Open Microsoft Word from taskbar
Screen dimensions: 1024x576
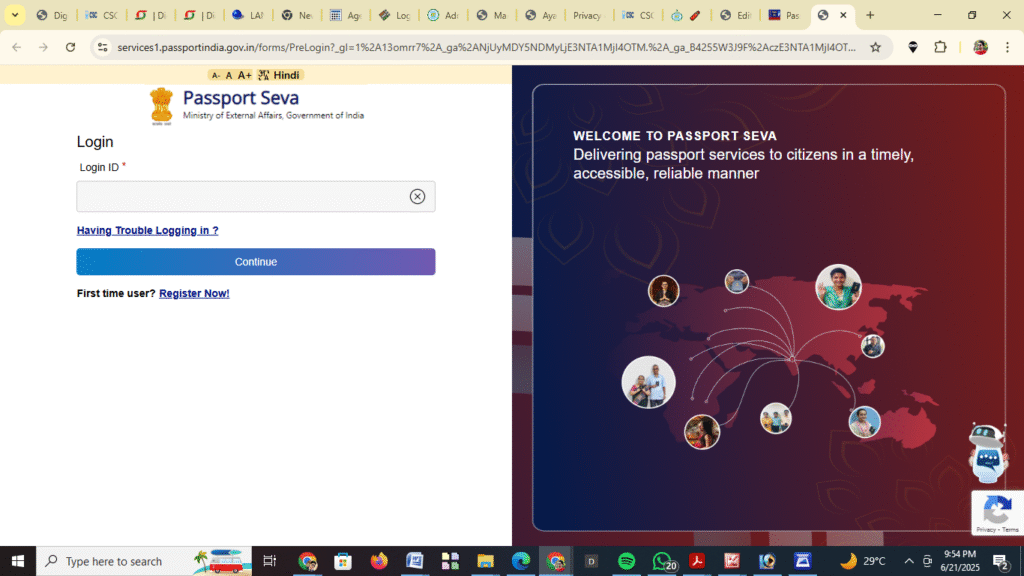414,561
